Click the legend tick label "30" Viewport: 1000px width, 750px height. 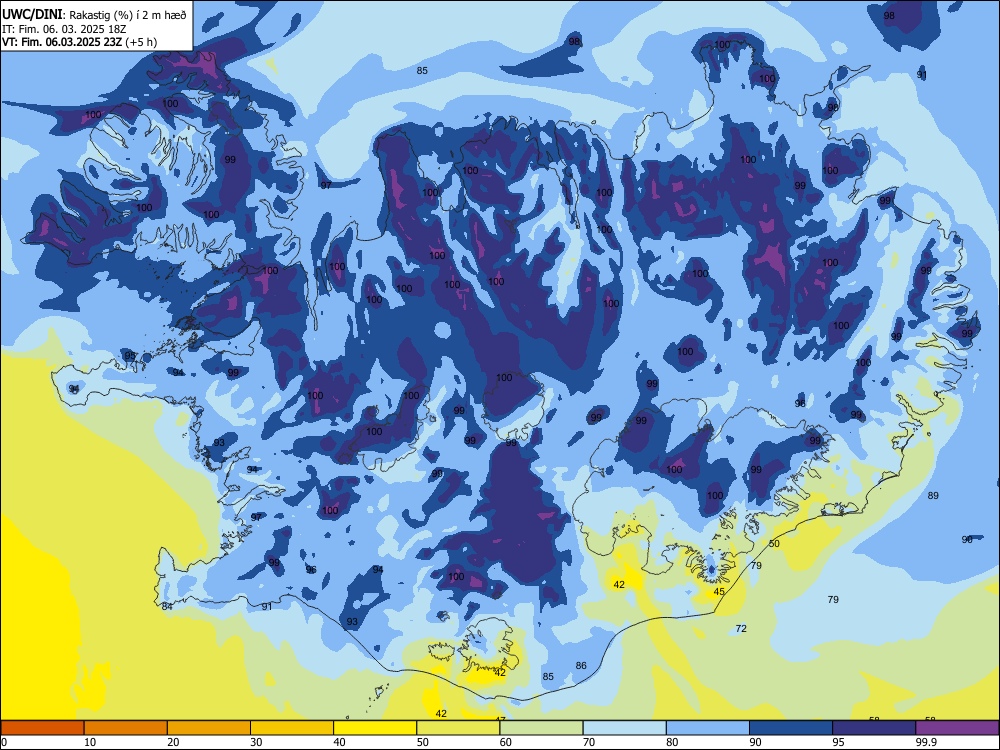point(256,742)
